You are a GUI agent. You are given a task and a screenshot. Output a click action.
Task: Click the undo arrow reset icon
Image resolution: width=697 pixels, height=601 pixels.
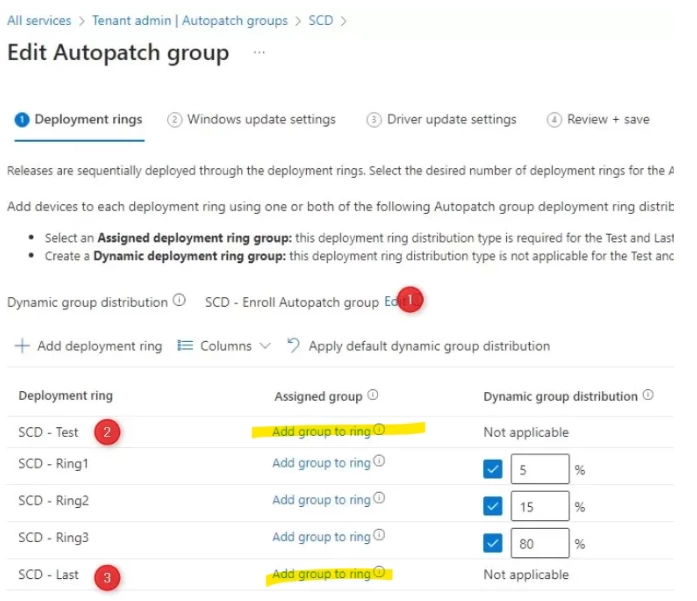[x=293, y=345]
